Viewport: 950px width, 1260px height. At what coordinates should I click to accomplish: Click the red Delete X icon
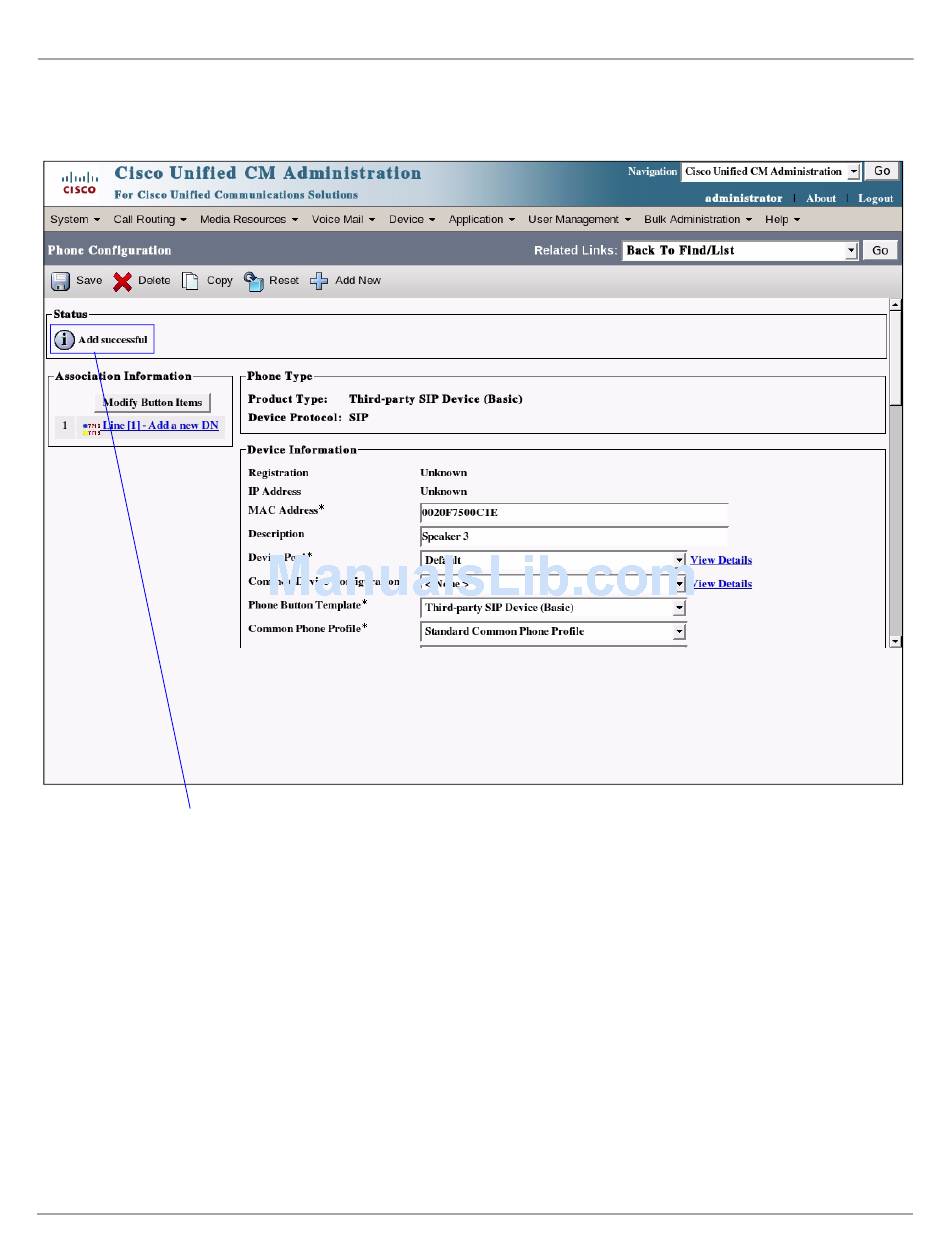click(122, 281)
